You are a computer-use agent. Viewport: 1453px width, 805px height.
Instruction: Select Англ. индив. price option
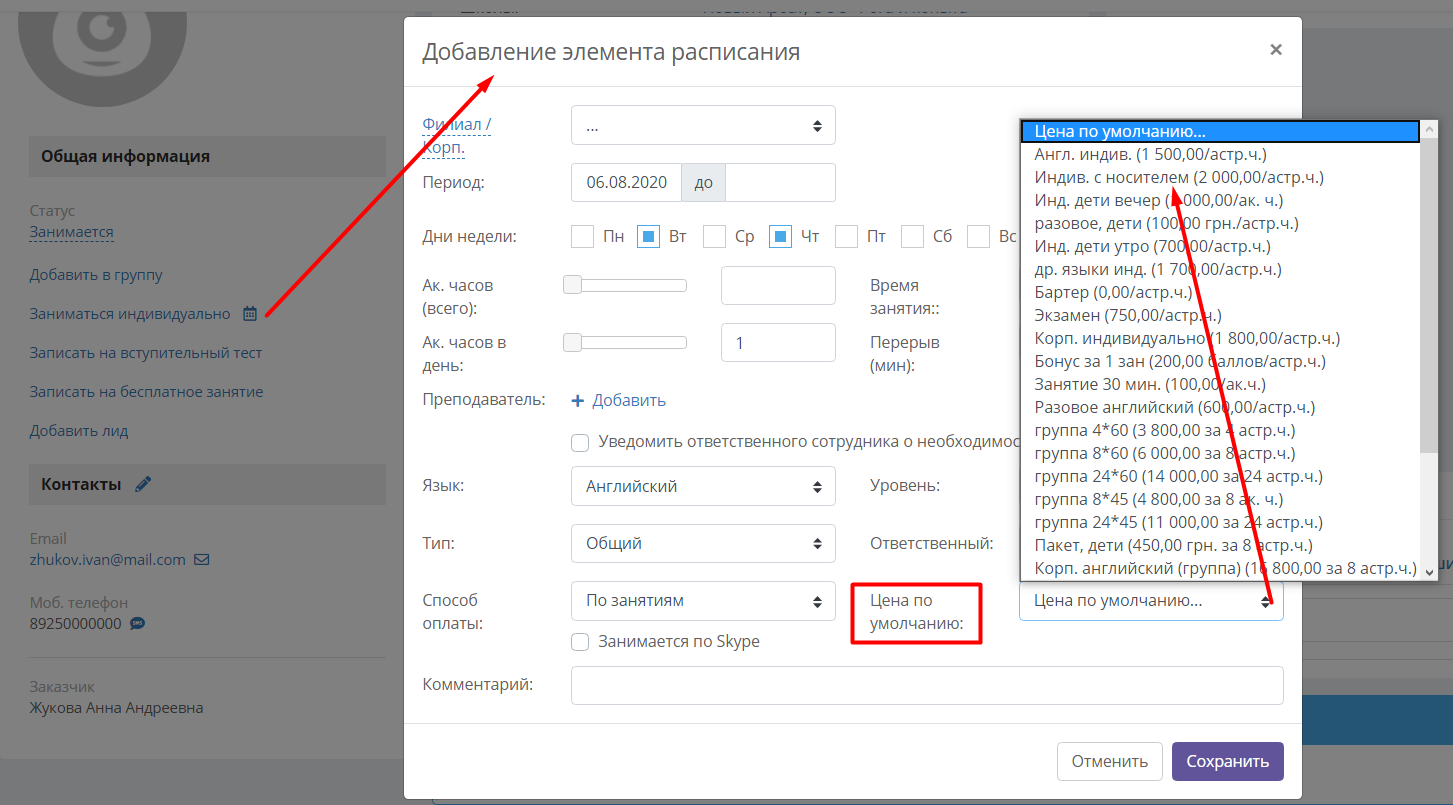point(1220,154)
